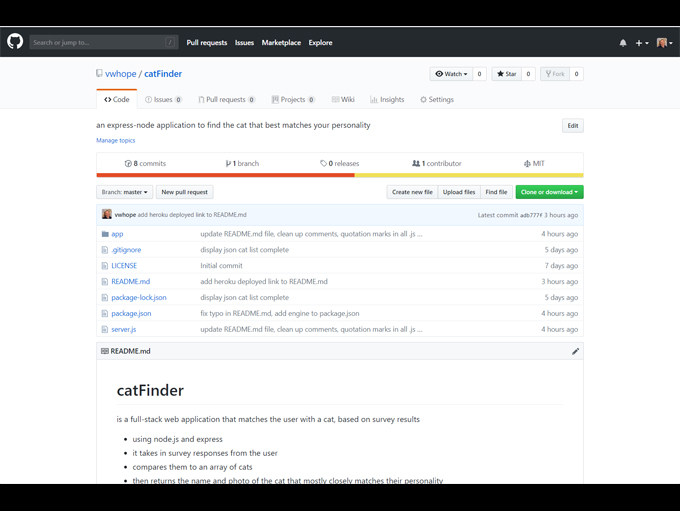Click the red language bar segment

click(226, 175)
